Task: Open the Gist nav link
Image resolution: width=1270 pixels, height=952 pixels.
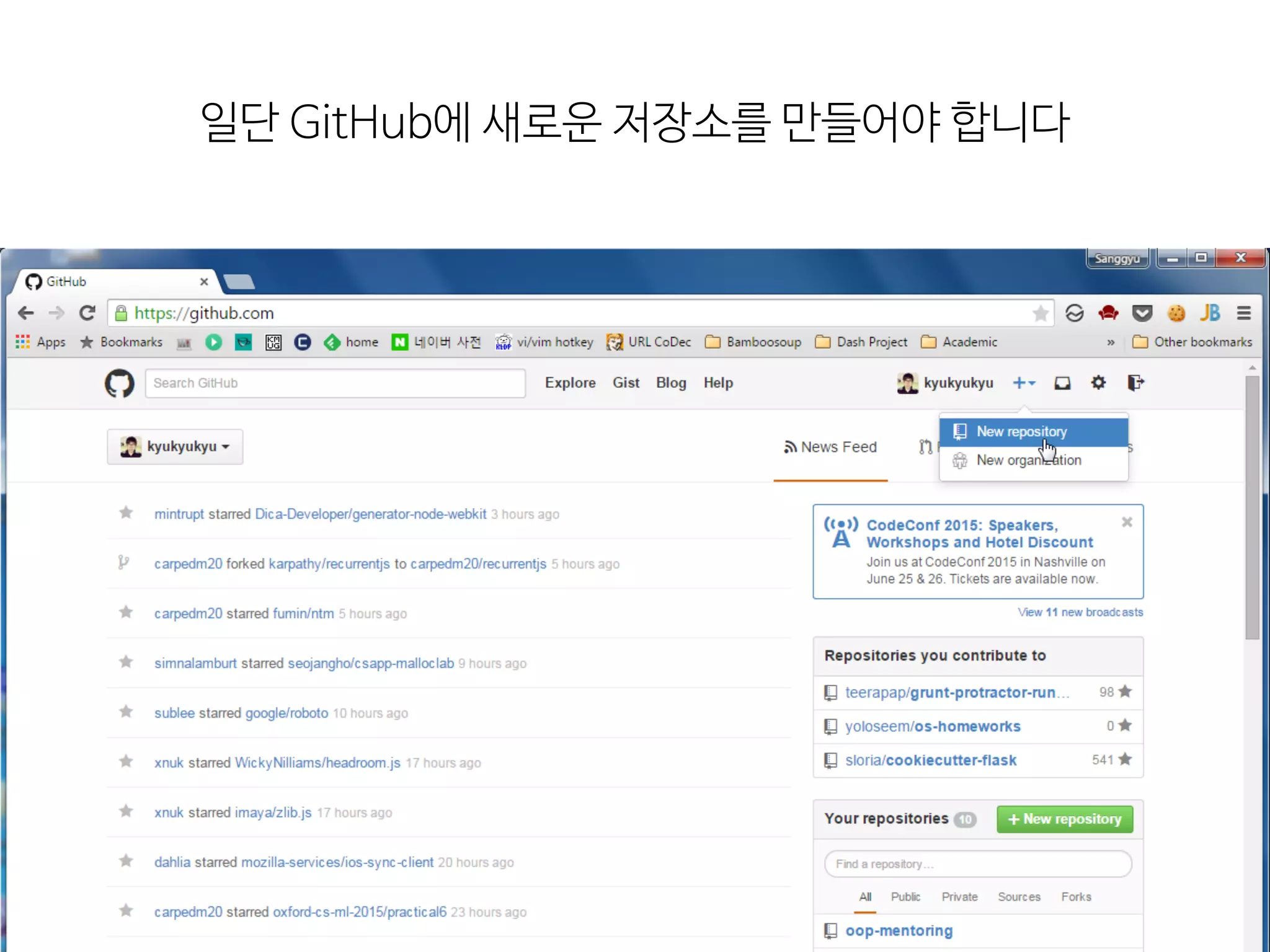Action: click(x=626, y=383)
